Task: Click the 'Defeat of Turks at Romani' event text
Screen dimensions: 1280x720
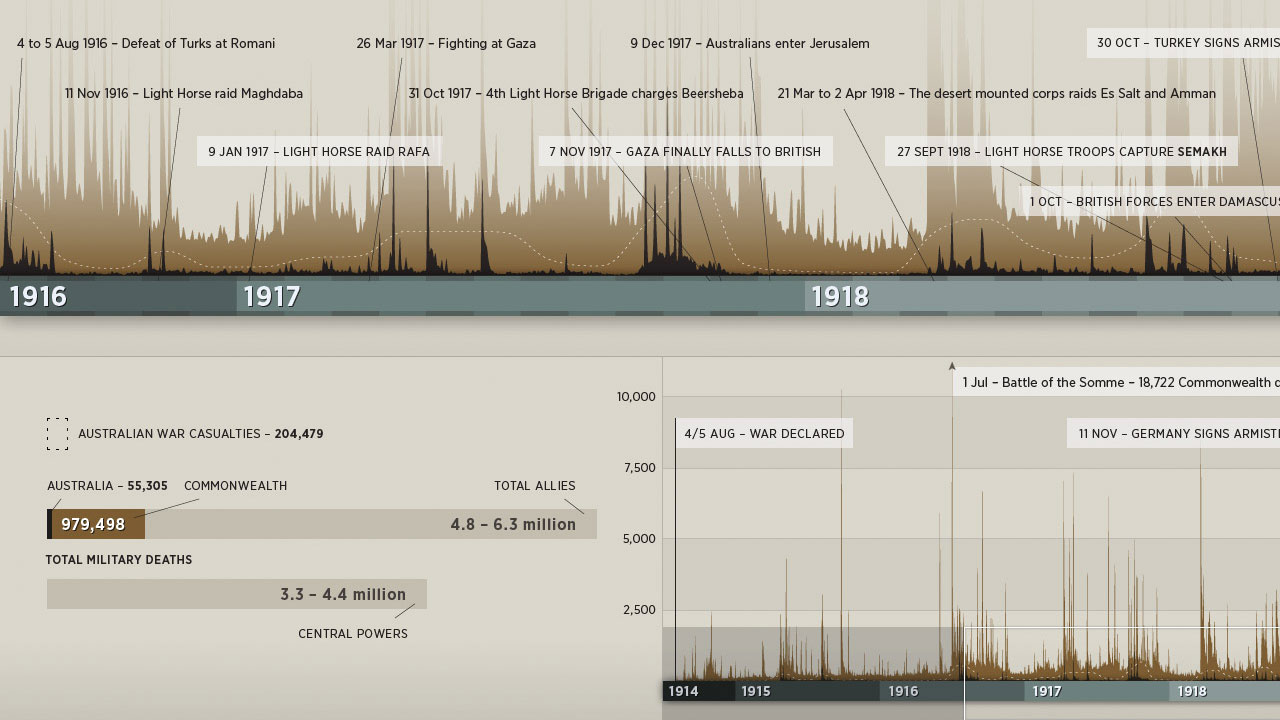Action: 146,44
